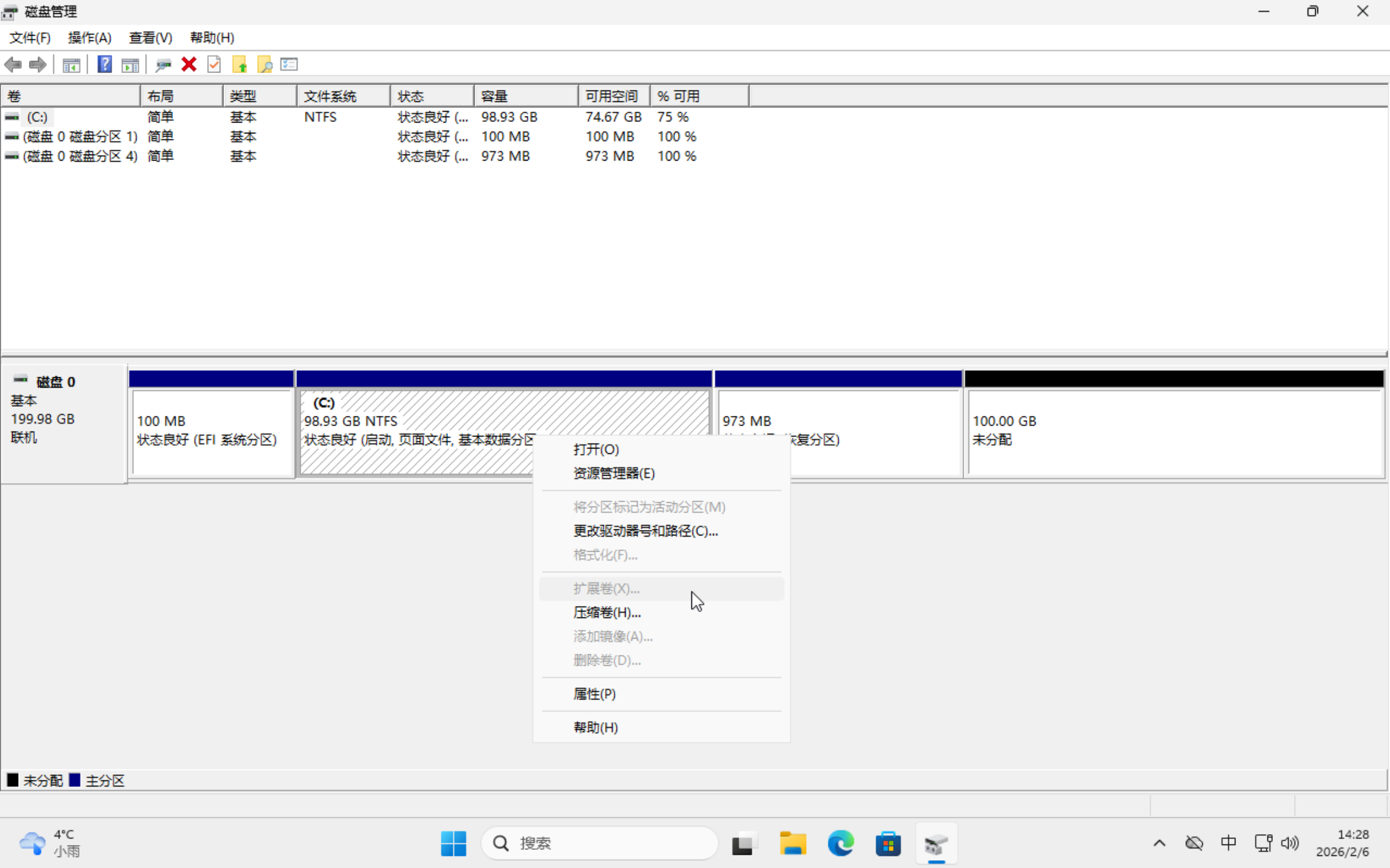Open Microsoft Edge from the taskbar
This screenshot has height=868, width=1390.
840,843
